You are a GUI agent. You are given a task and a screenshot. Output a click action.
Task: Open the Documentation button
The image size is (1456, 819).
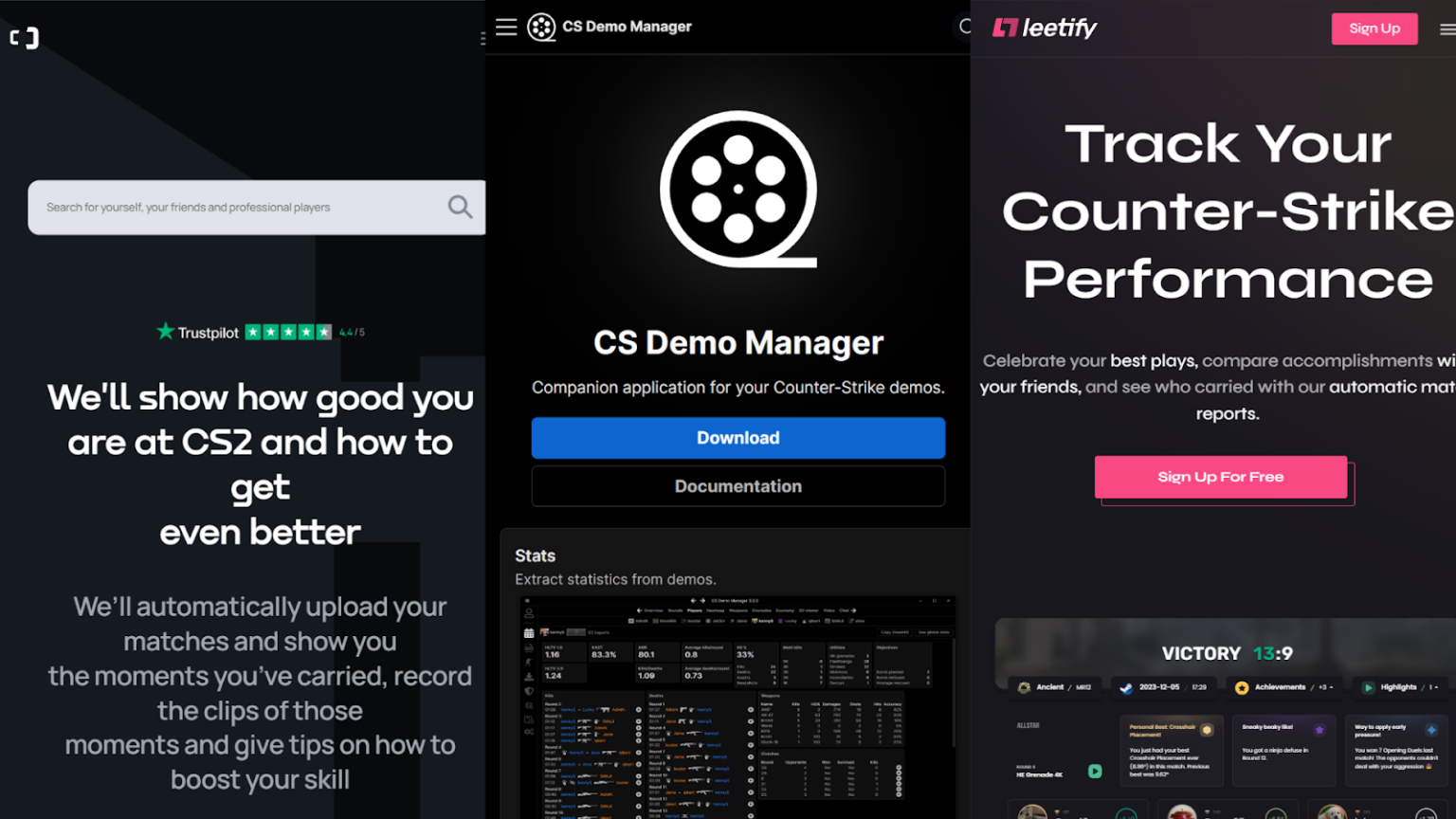738,486
